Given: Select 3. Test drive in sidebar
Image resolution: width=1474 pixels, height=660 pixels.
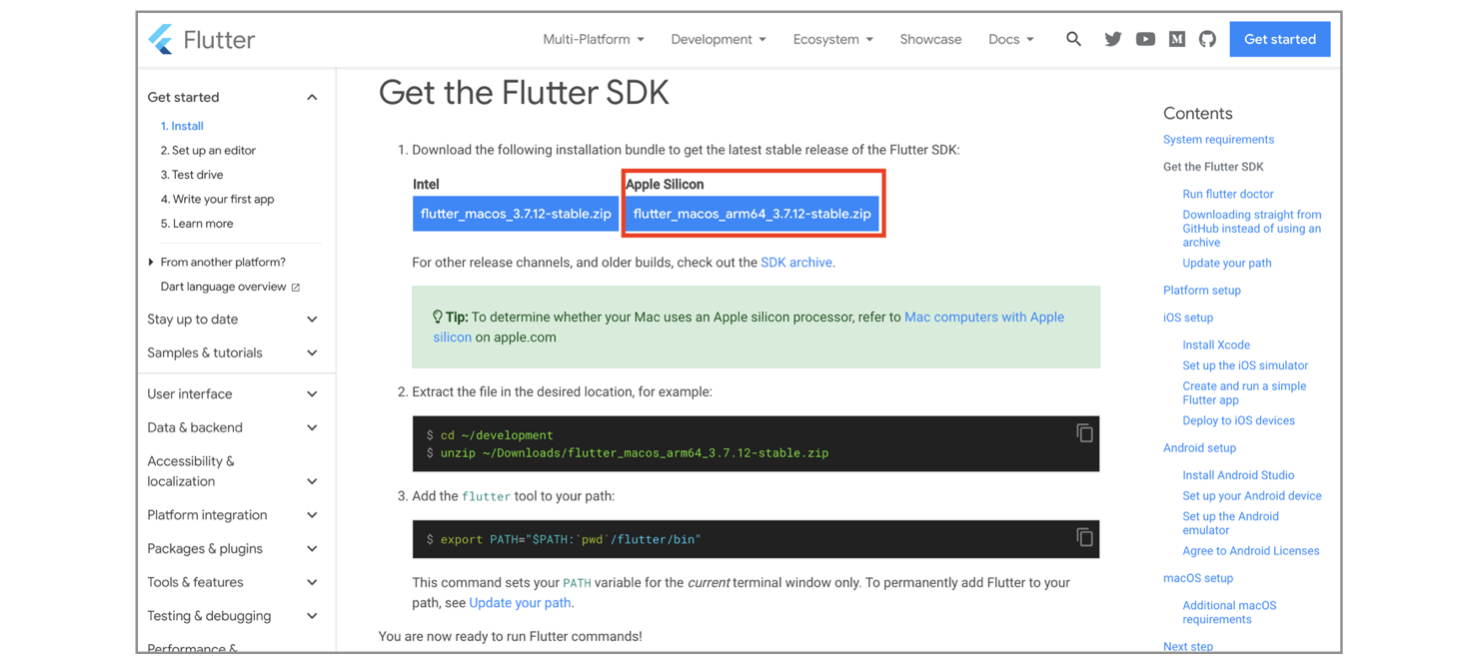Looking at the screenshot, I should coord(192,174).
